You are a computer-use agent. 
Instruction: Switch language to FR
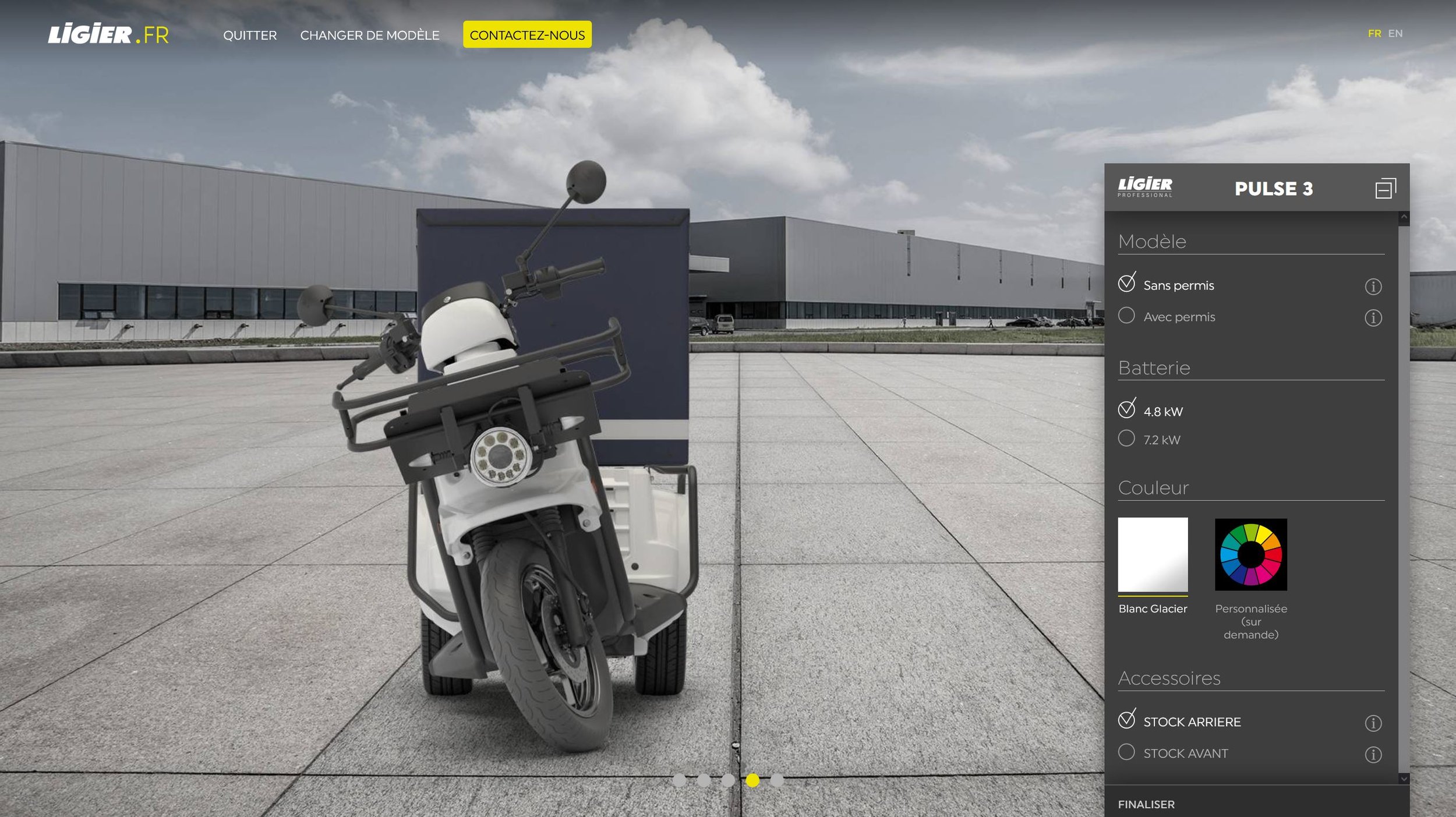[1374, 33]
